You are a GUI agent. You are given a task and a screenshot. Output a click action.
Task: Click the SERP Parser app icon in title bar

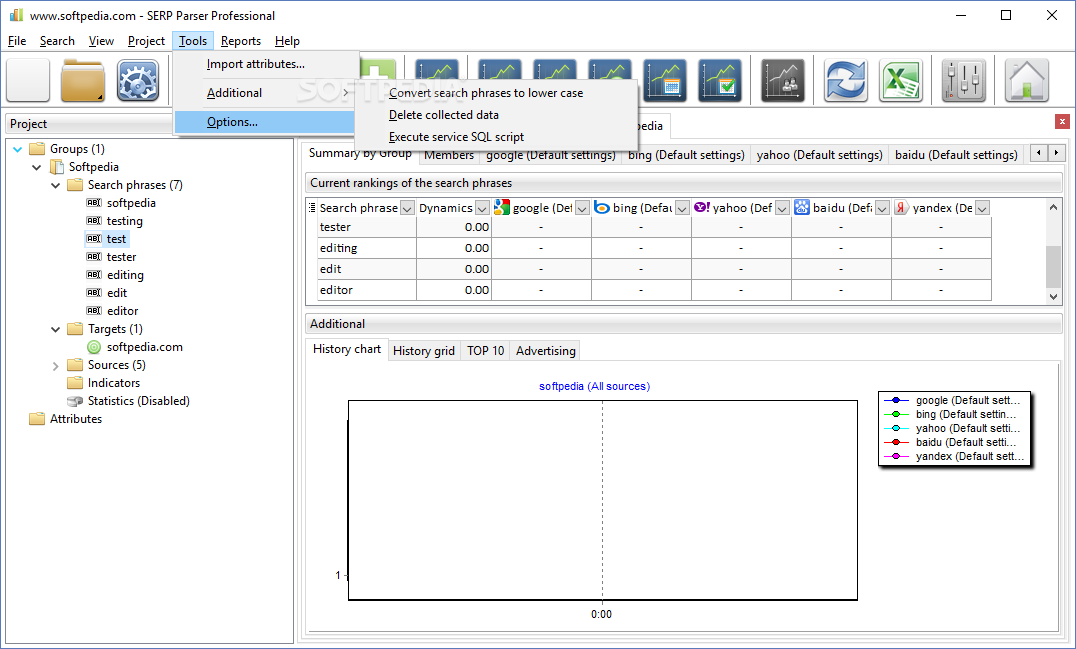click(16, 15)
